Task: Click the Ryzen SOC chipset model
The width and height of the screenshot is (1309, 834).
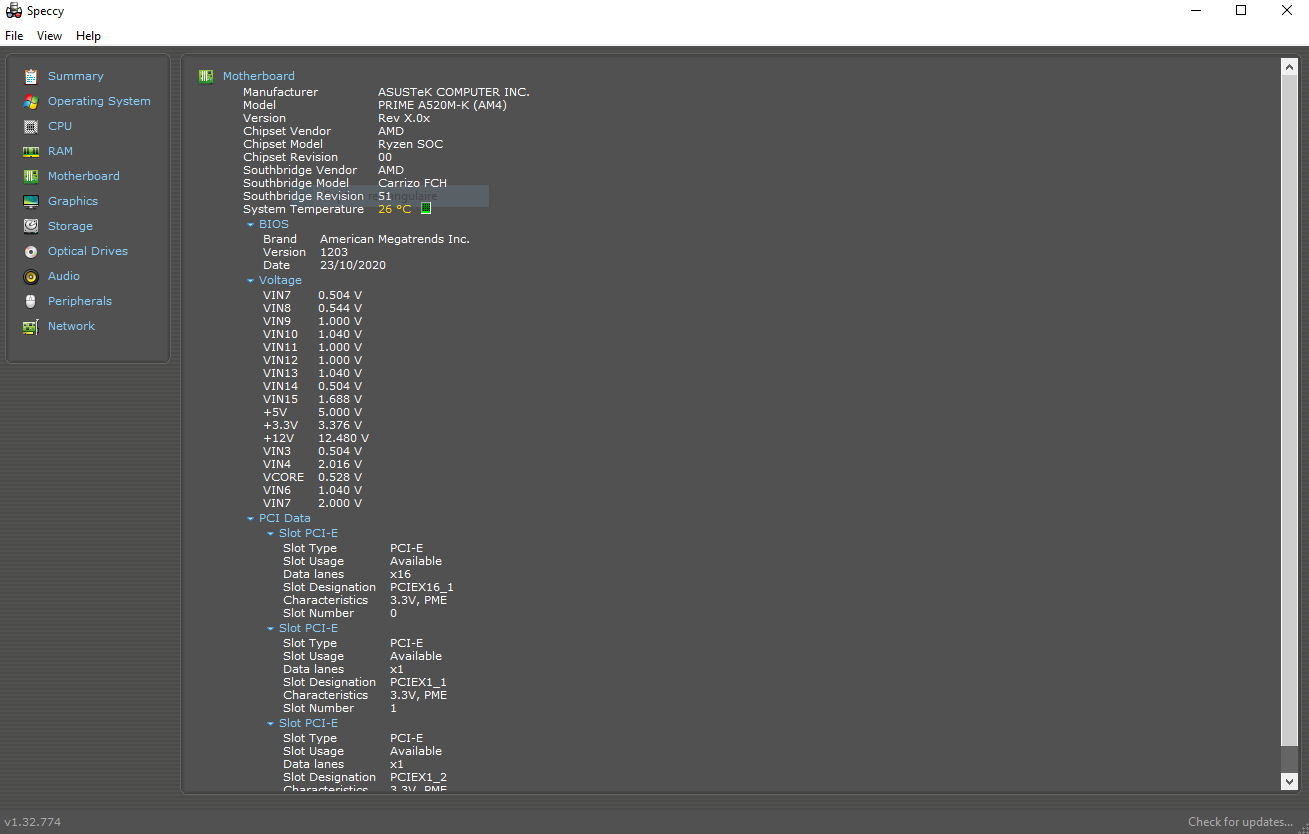Action: click(410, 144)
